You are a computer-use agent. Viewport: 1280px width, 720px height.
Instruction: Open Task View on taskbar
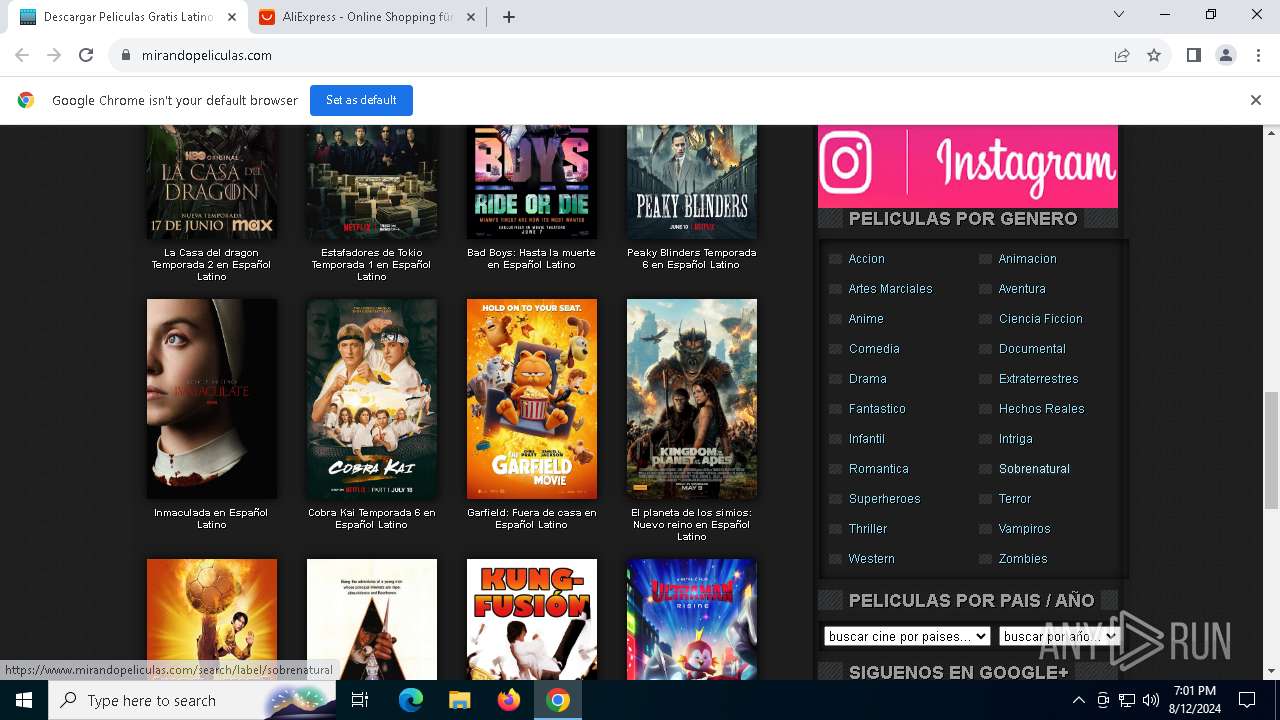pyautogui.click(x=360, y=700)
